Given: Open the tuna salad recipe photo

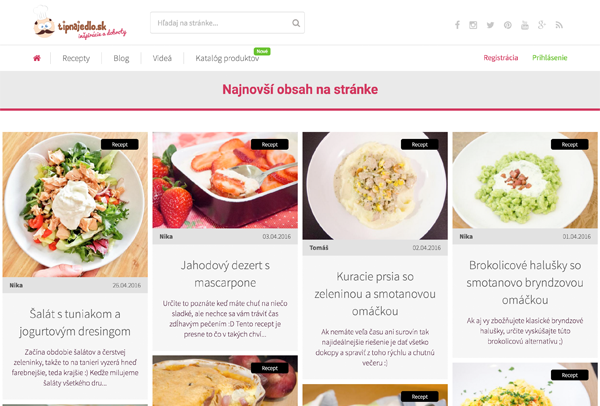Looking at the screenshot, I should (x=75, y=205).
